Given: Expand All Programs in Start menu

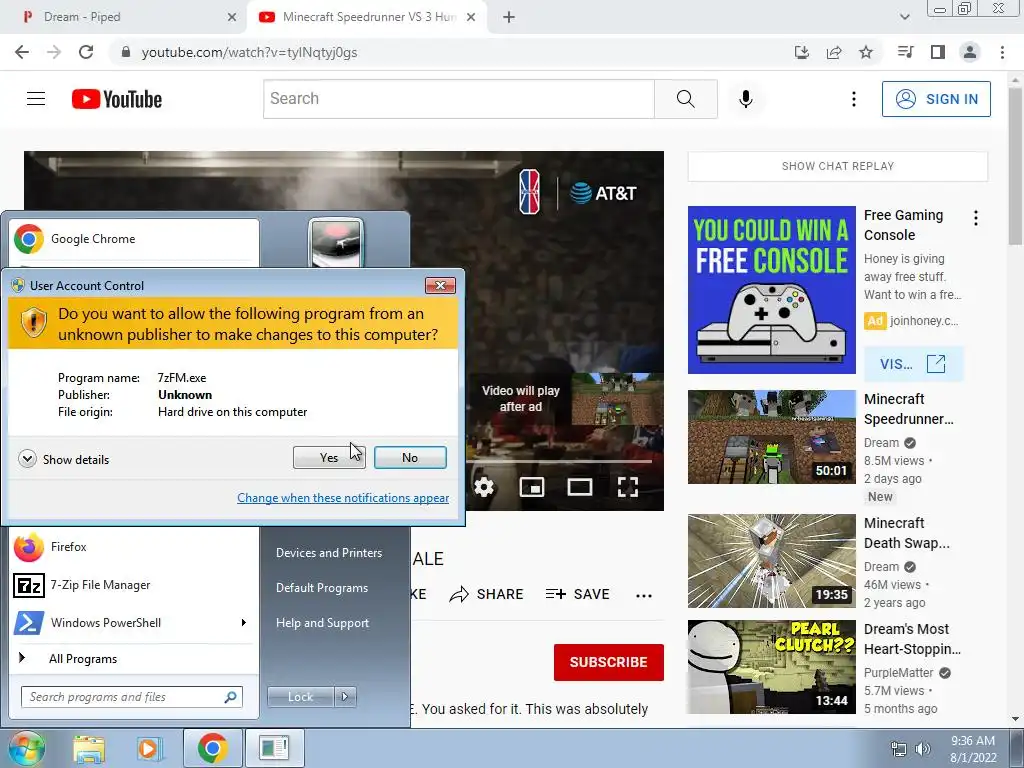Looking at the screenshot, I should click(133, 658).
